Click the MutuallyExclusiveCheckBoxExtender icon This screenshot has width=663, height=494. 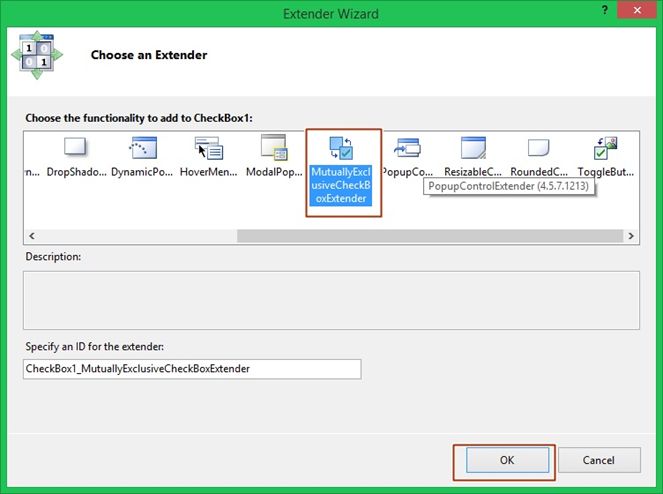coord(341,148)
